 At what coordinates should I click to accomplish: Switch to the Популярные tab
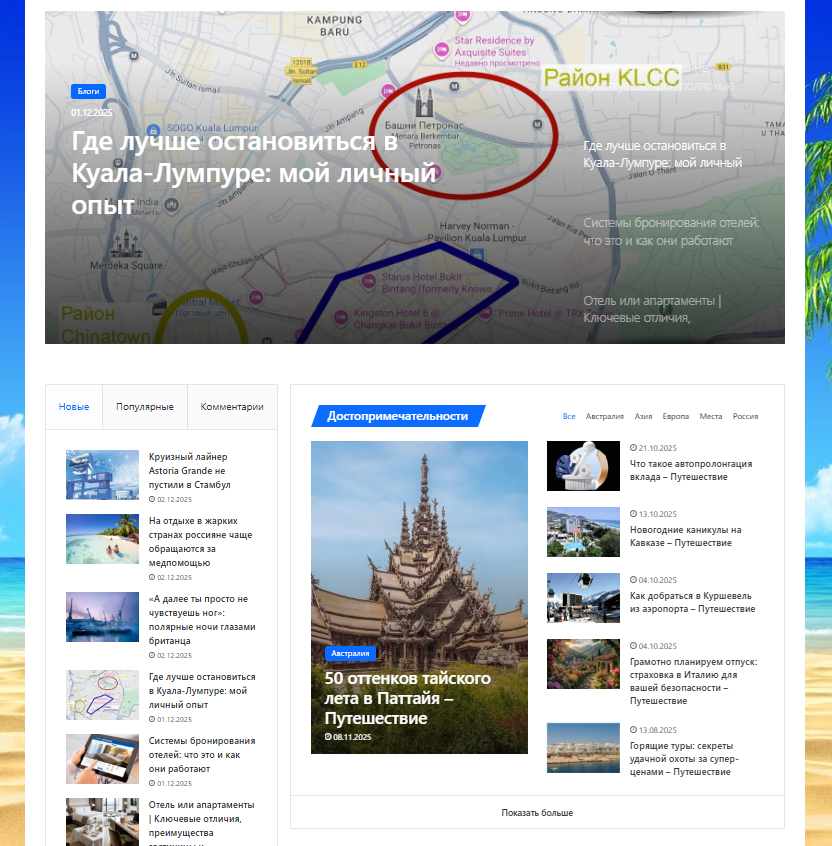point(145,407)
